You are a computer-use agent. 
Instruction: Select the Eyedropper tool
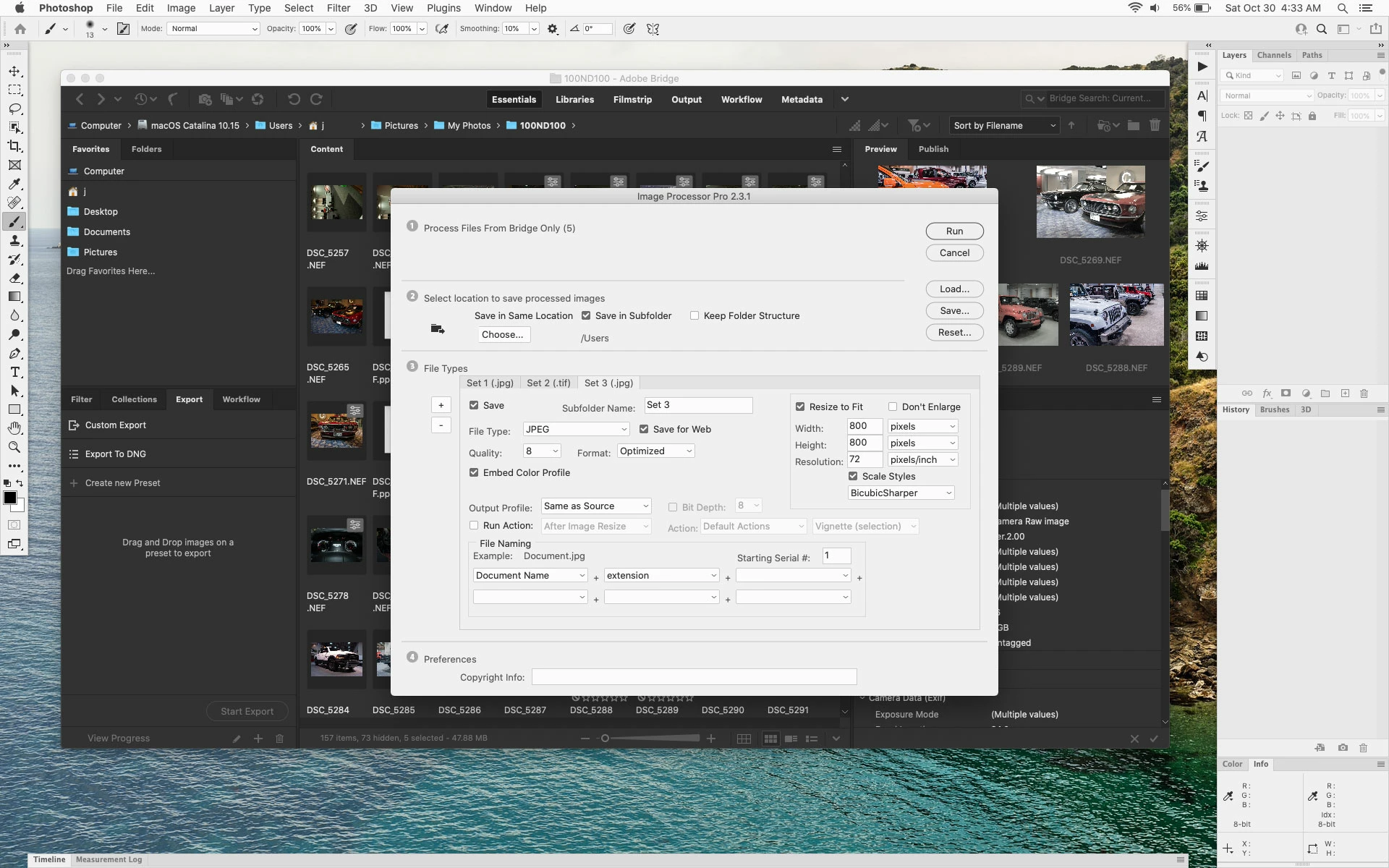[x=14, y=184]
